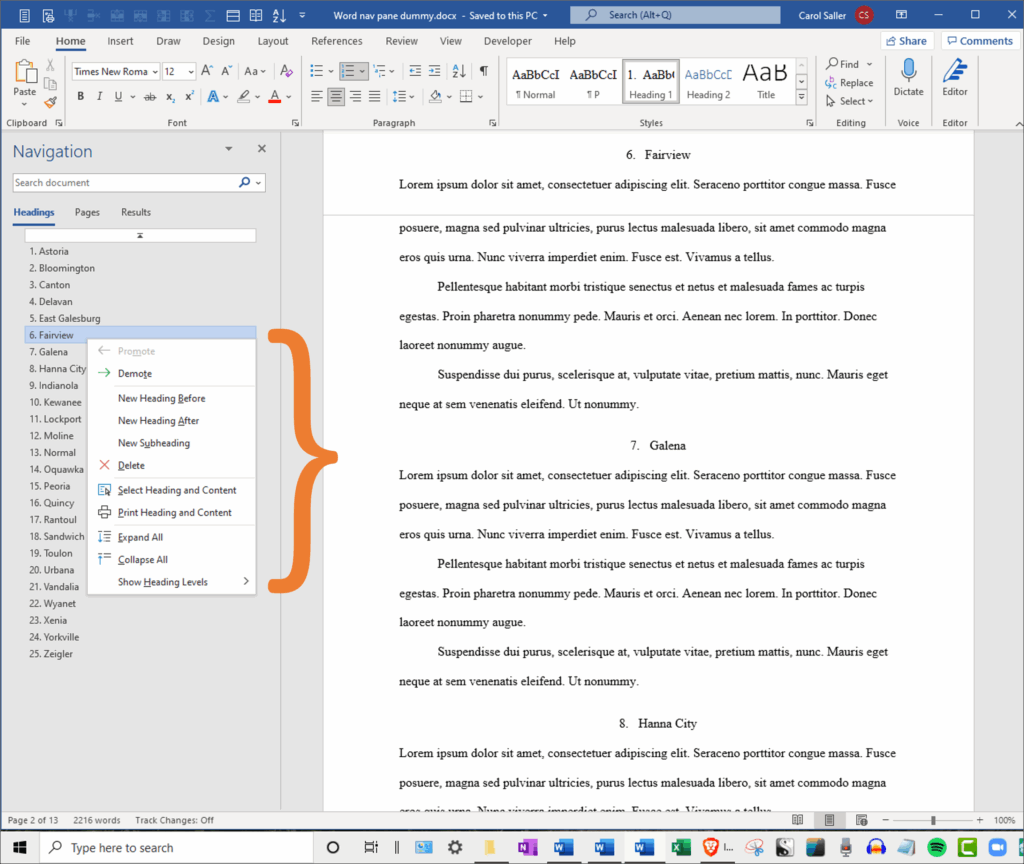Click the Share button

[905, 41]
